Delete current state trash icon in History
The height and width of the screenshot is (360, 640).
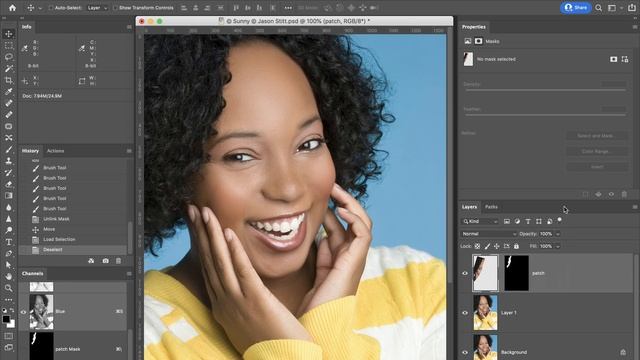pyautogui.click(x=118, y=261)
